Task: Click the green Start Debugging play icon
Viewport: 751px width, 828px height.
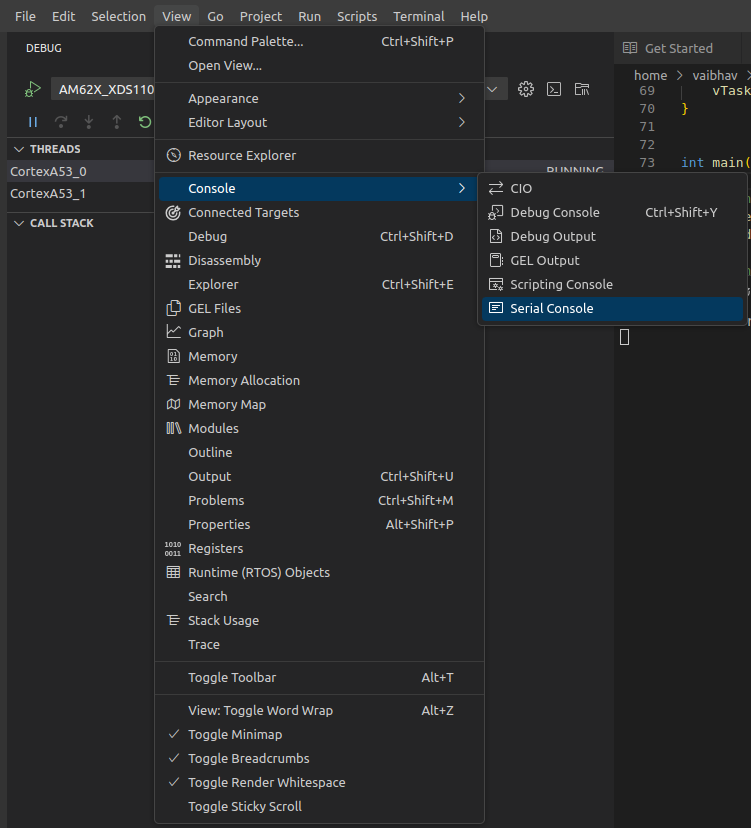Action: click(x=33, y=89)
